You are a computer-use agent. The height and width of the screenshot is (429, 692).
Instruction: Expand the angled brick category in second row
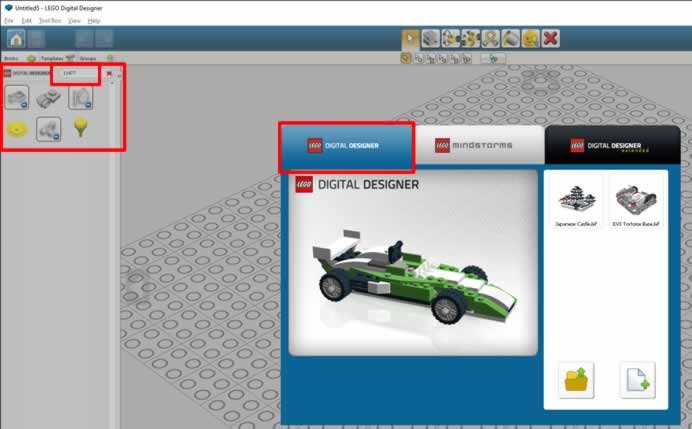point(49,128)
